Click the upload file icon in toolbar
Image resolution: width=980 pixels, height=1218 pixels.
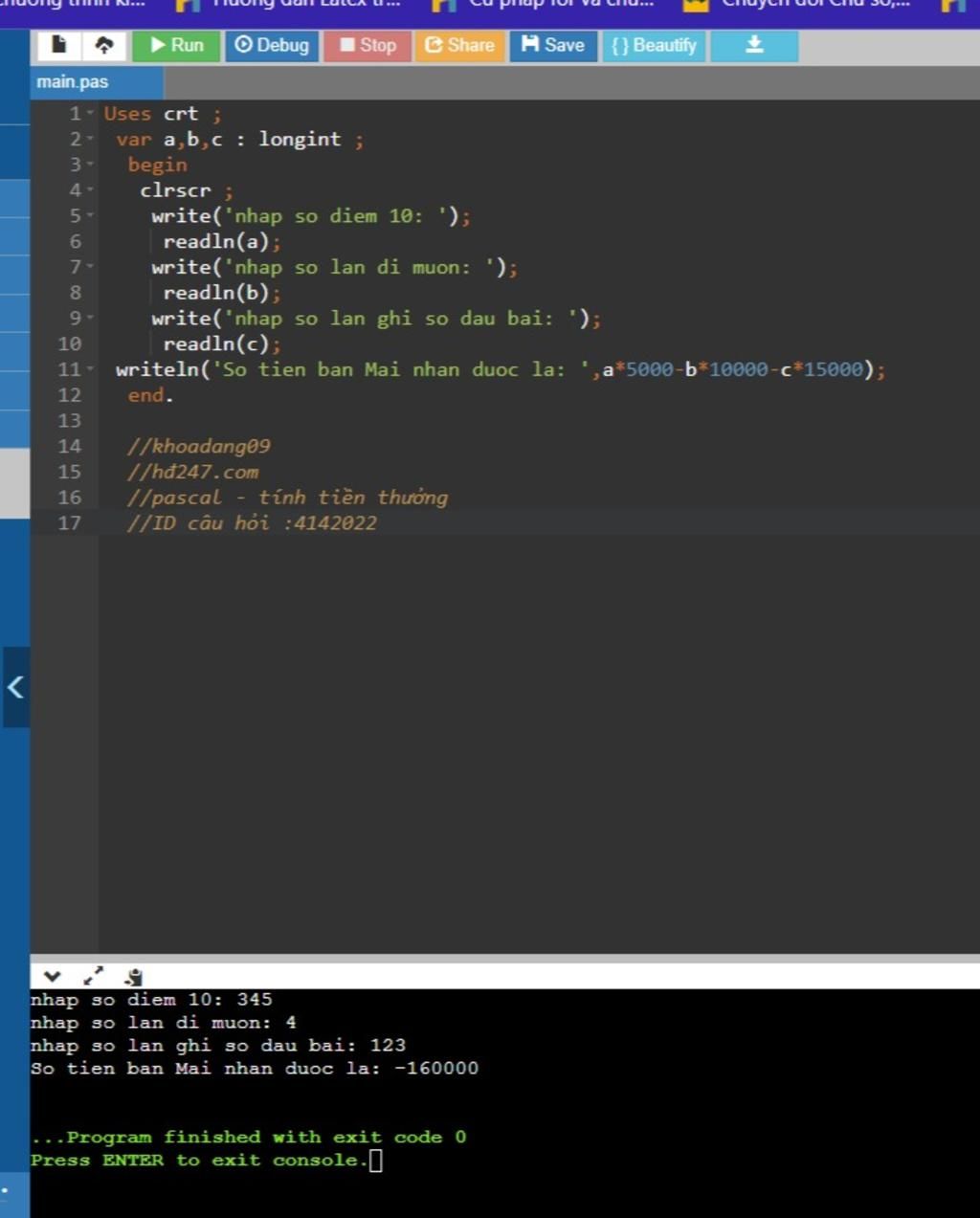pyautogui.click(x=104, y=45)
